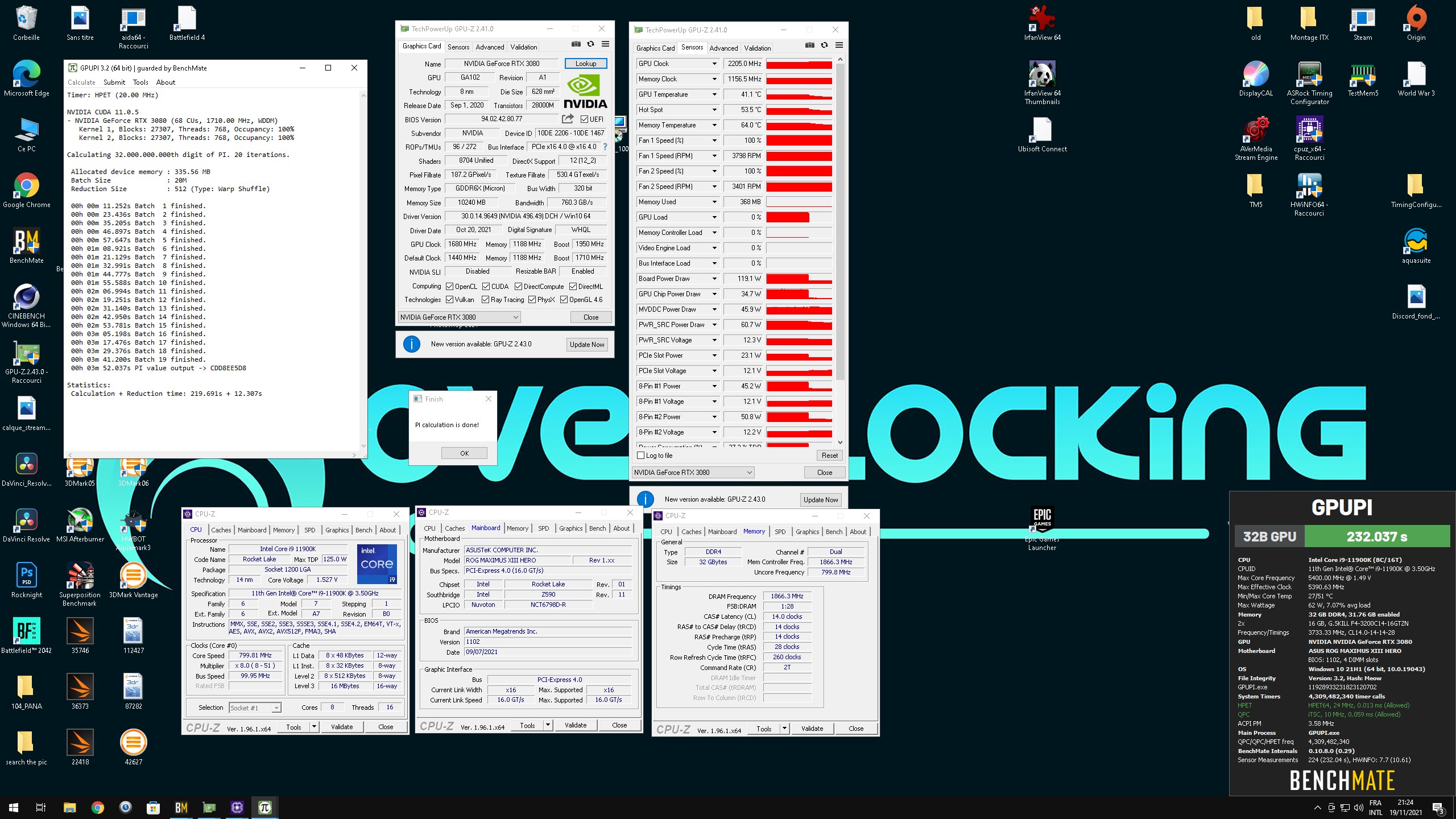Expand the Memory Clock sensor dropdown
This screenshot has height=819, width=1456.
(x=714, y=79)
